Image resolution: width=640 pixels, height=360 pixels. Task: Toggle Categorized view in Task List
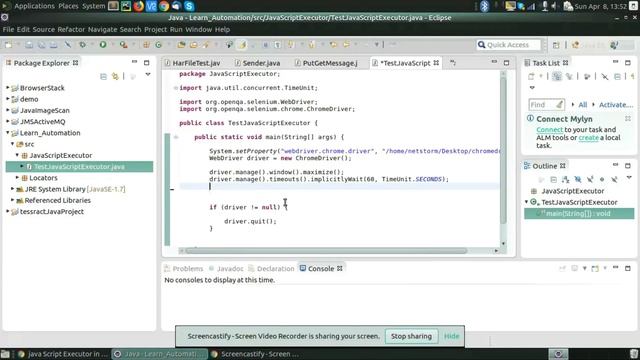coord(557,76)
